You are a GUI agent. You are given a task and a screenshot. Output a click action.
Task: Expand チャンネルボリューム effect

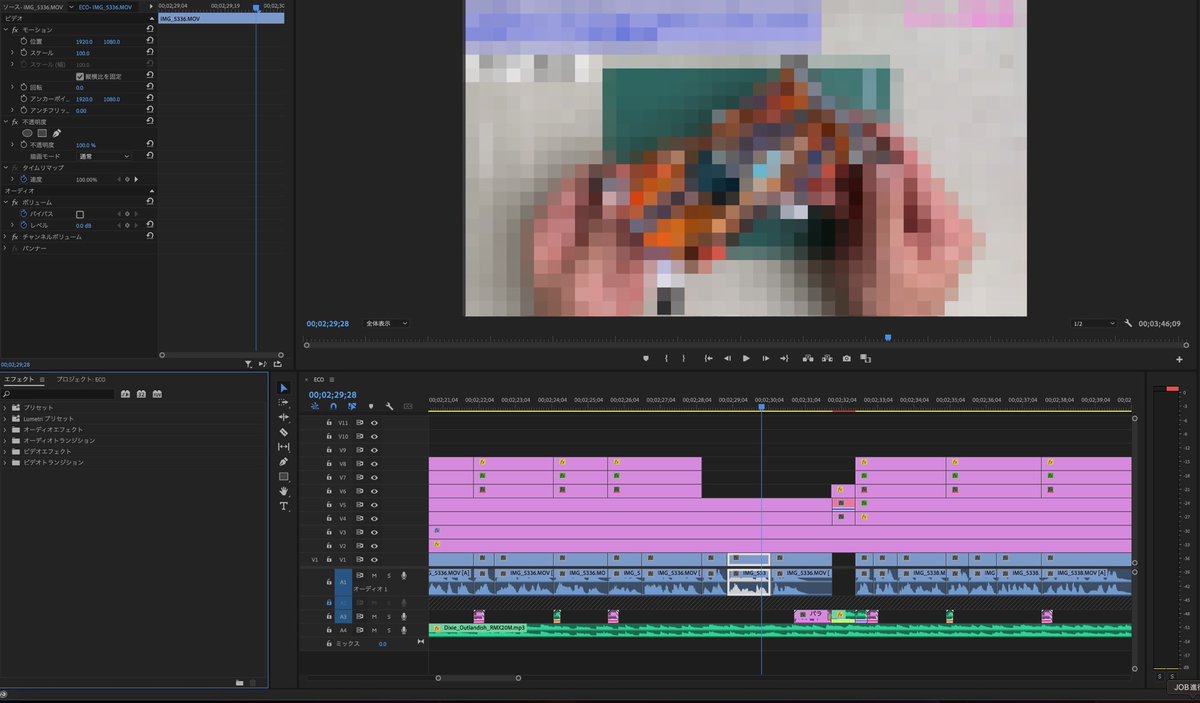(6, 236)
